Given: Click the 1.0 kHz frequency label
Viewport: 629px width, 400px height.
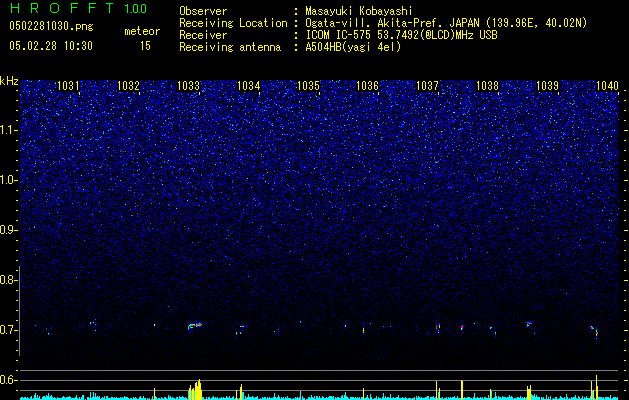Looking at the screenshot, I should [x=8, y=180].
